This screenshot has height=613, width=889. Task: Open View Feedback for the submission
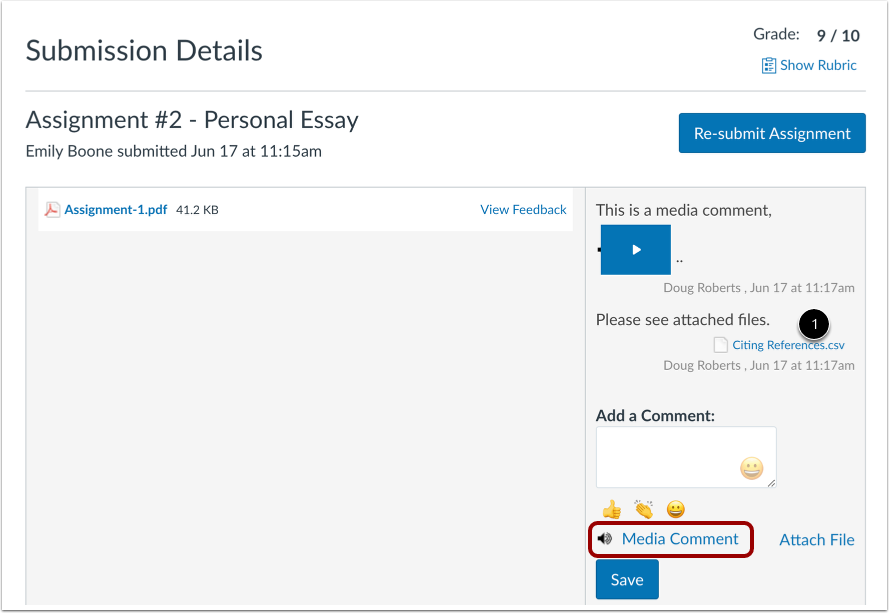pos(523,209)
